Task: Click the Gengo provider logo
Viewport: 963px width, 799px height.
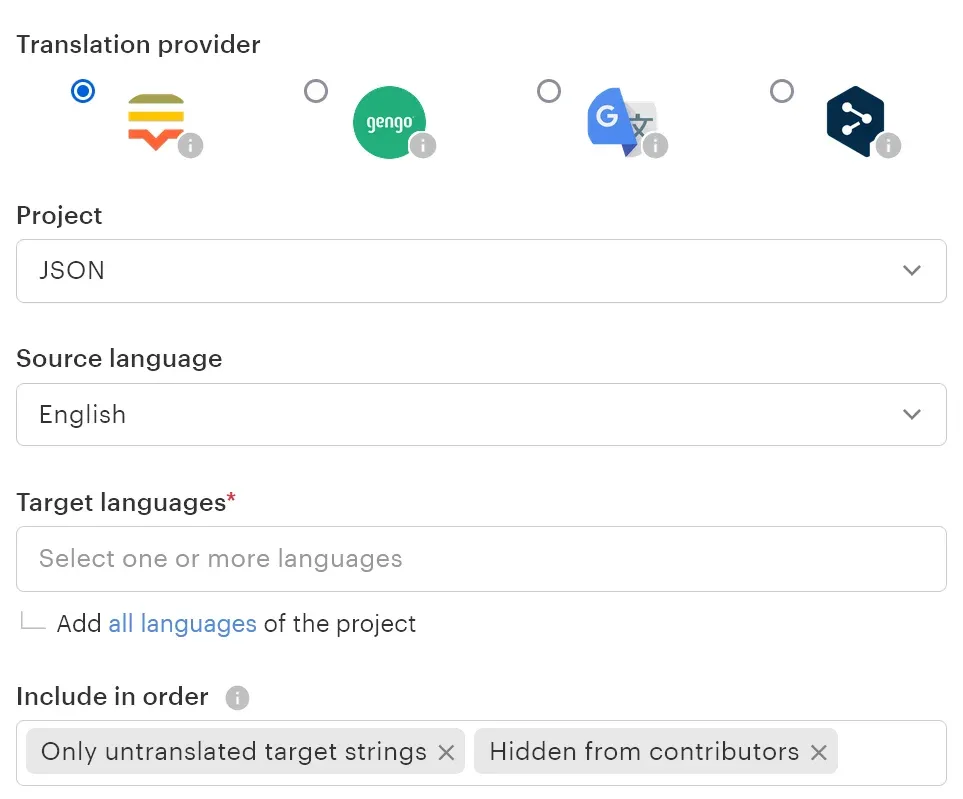Action: pos(388,121)
